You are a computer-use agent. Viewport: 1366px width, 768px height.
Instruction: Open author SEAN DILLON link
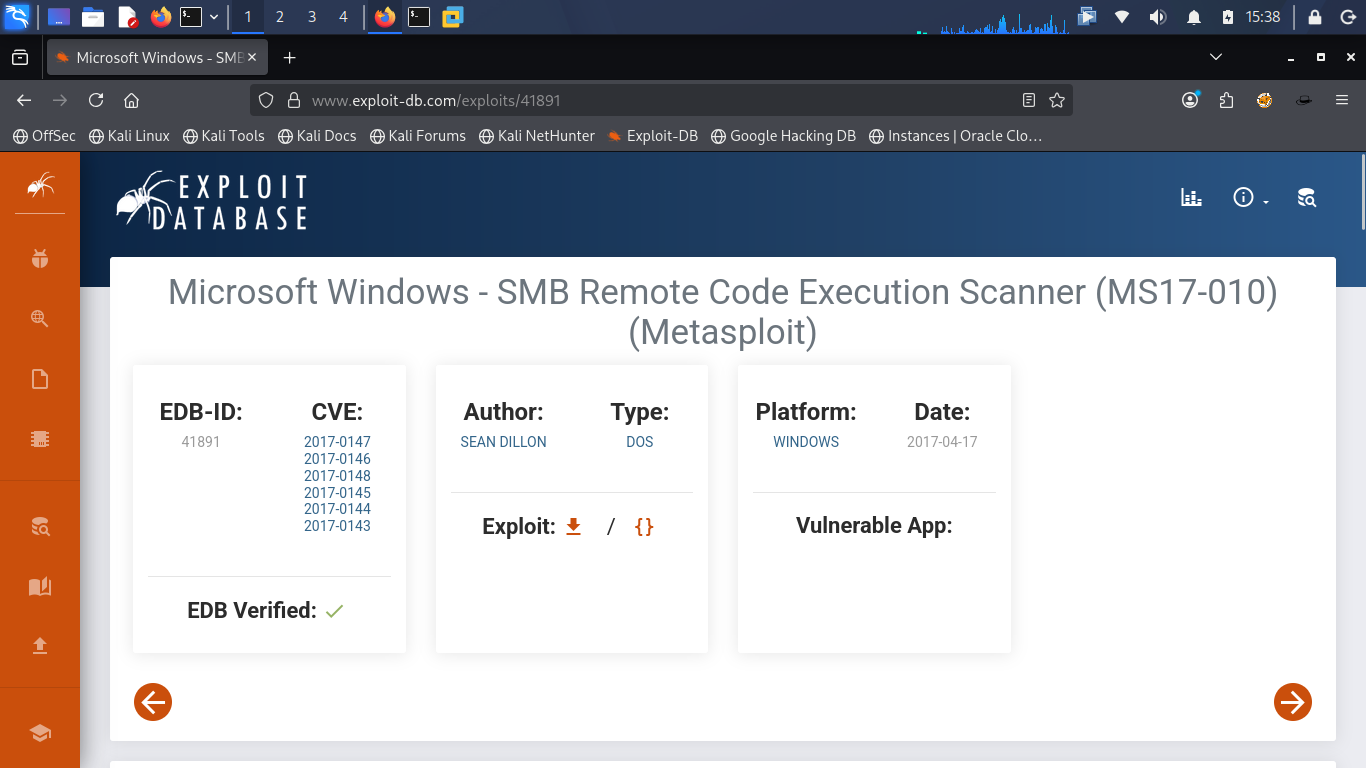(x=503, y=442)
